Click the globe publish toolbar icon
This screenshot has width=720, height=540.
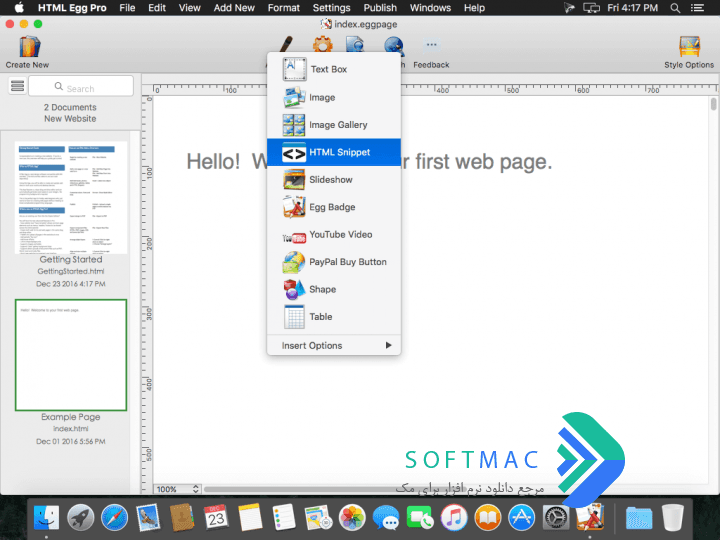[394, 46]
